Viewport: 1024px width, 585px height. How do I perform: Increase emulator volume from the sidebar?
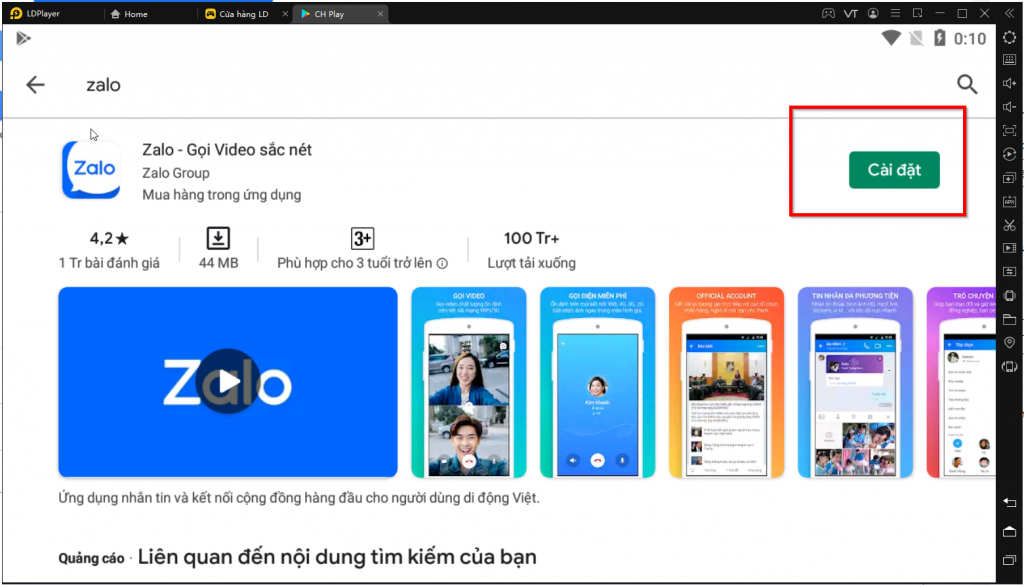click(x=1010, y=83)
